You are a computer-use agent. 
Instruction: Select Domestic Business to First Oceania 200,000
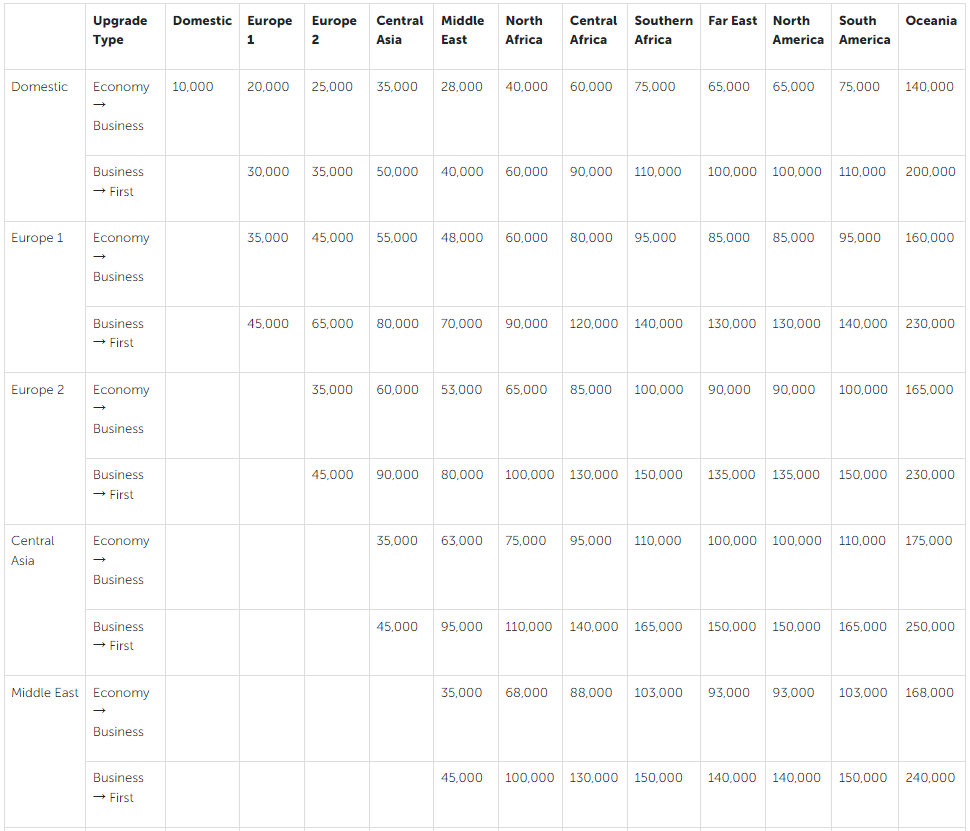930,172
